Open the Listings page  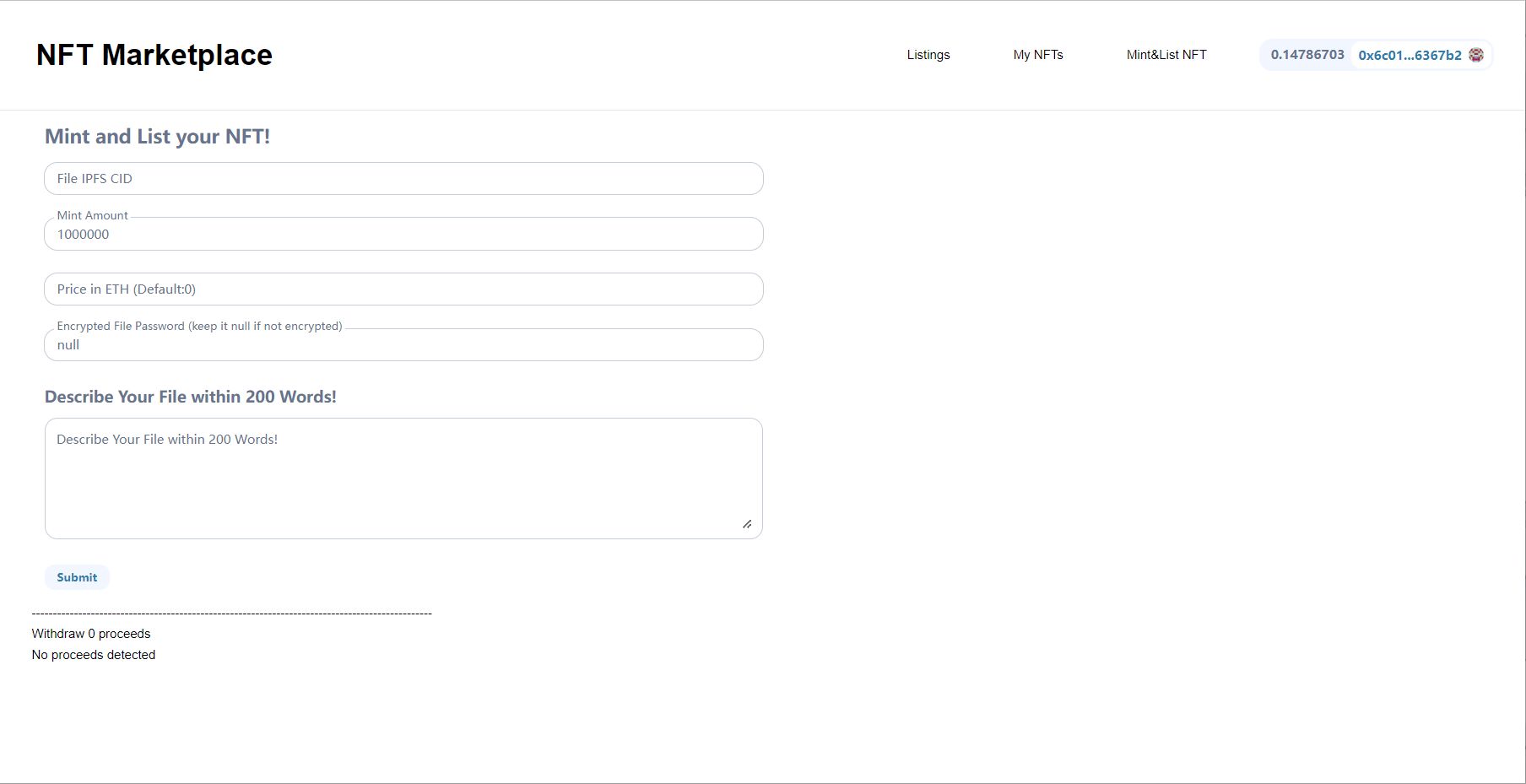click(x=928, y=55)
